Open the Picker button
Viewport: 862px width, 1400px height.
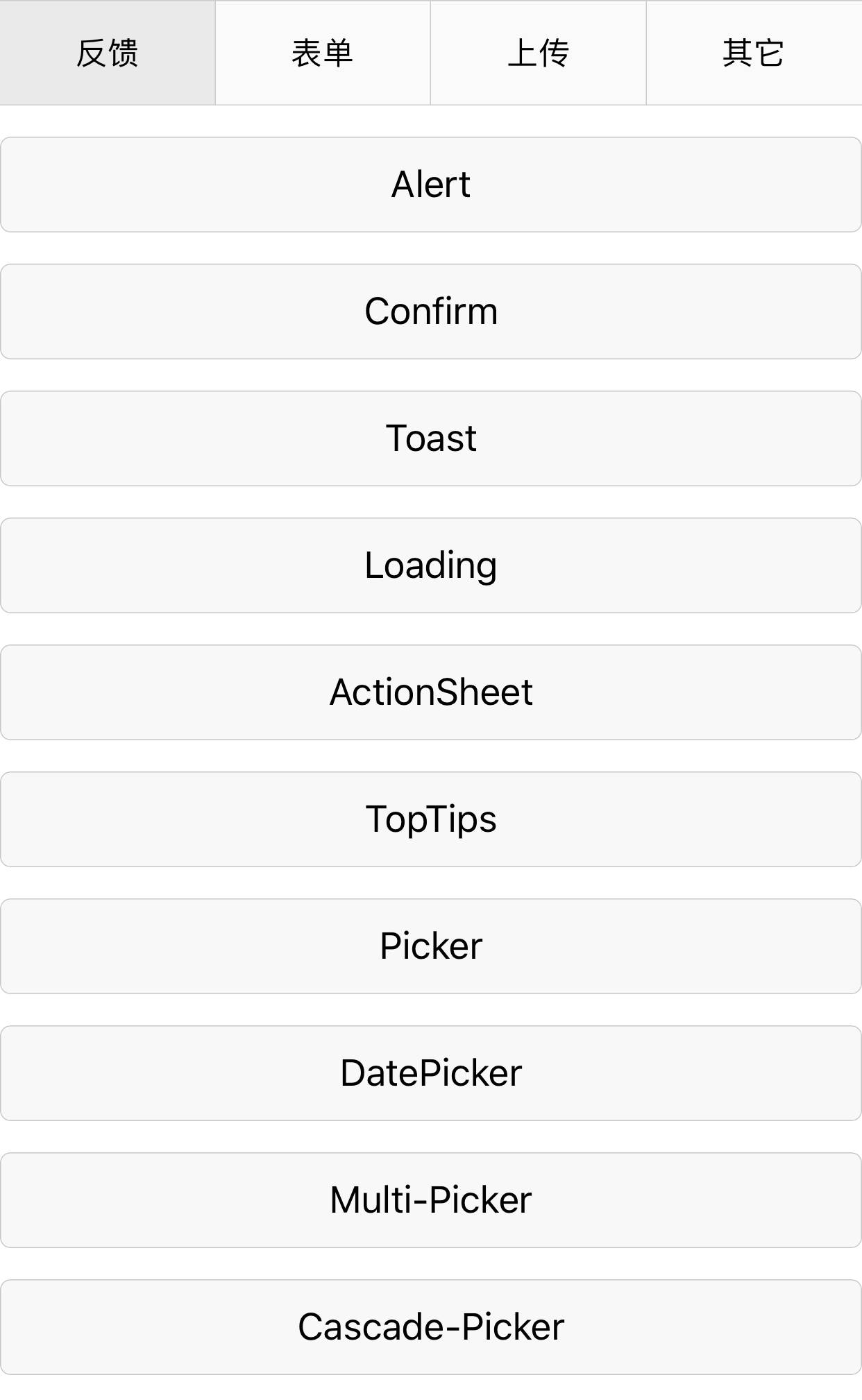tap(431, 946)
